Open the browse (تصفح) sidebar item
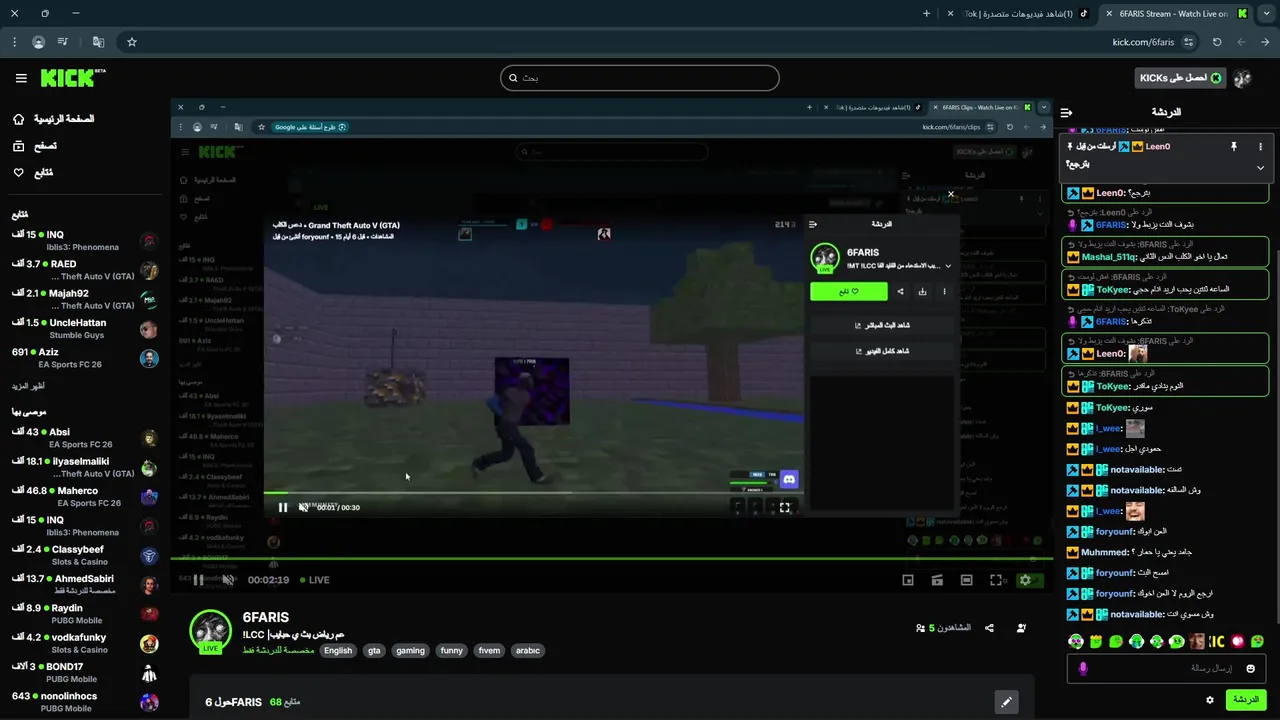The height and width of the screenshot is (720, 1280). tap(34, 146)
